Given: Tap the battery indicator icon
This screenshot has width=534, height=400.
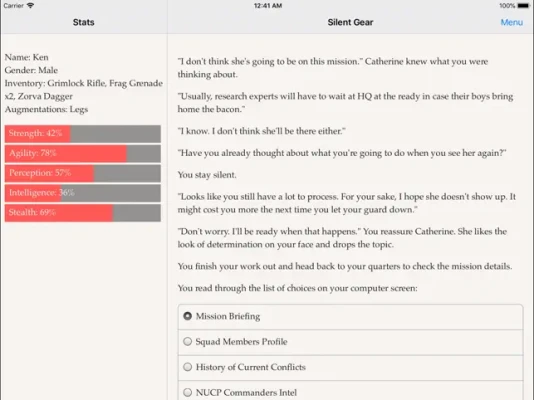Looking at the screenshot, I should coord(523,5).
